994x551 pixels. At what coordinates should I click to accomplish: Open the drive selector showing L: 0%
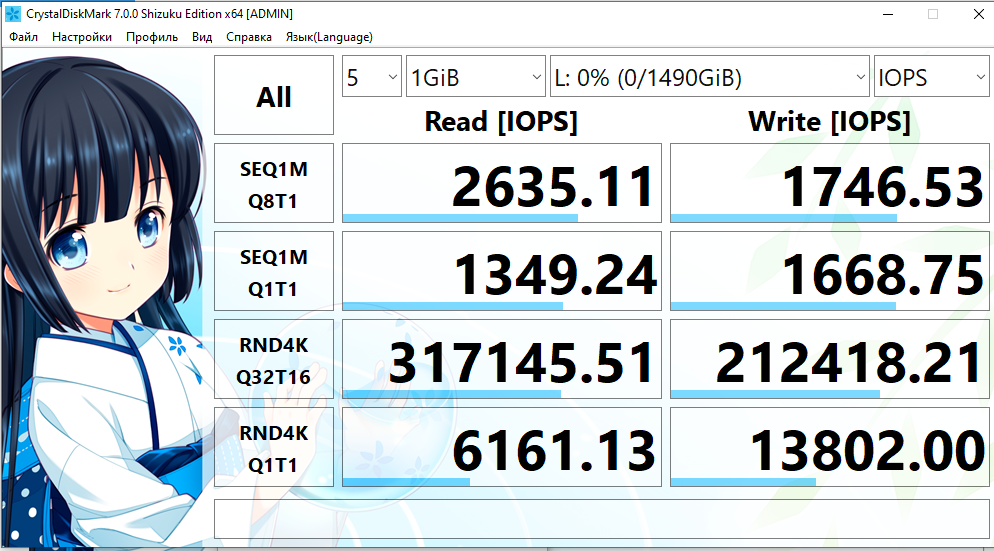pyautogui.click(x=709, y=77)
